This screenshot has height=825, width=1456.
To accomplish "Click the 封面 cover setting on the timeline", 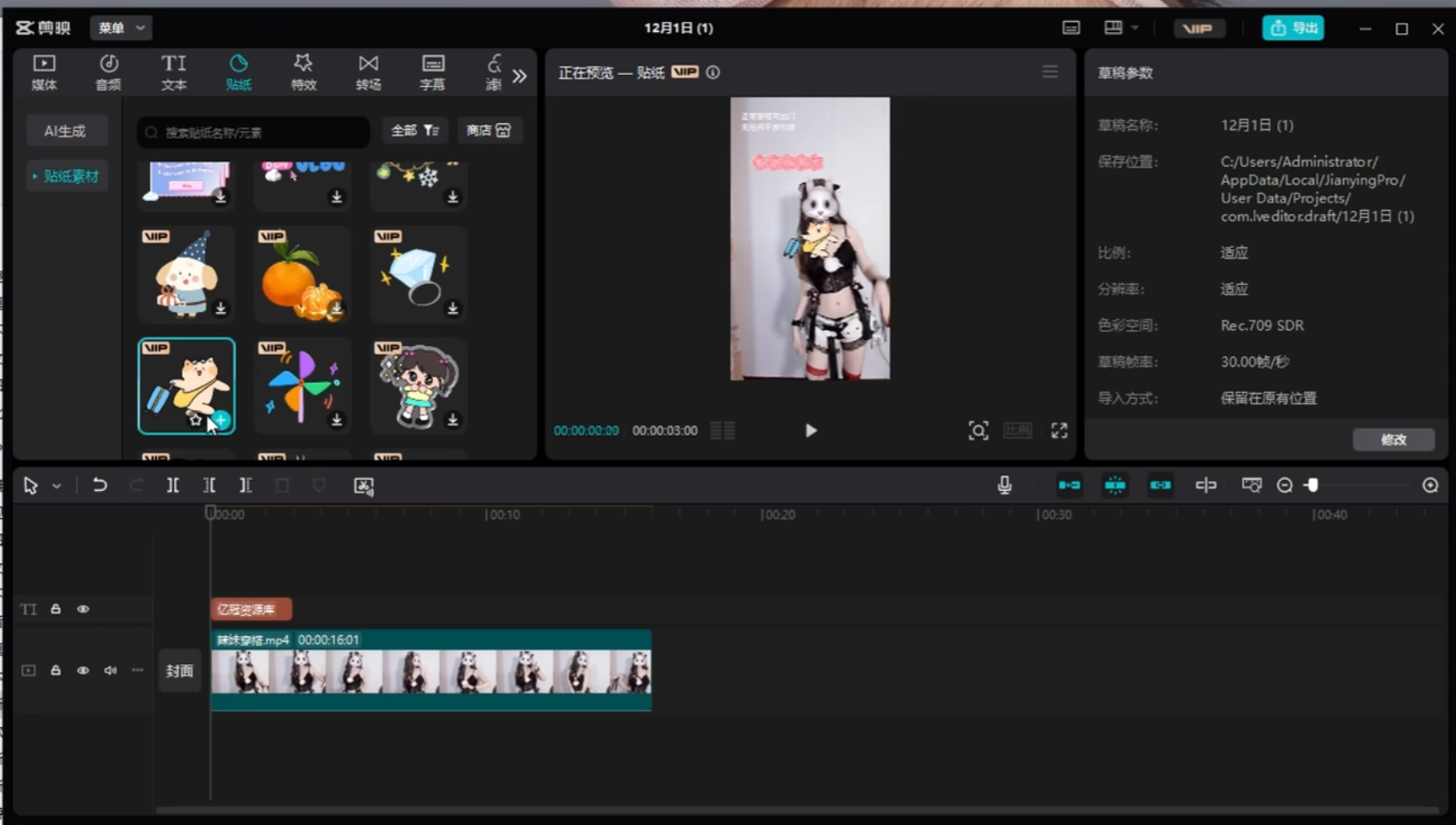I will pos(180,670).
